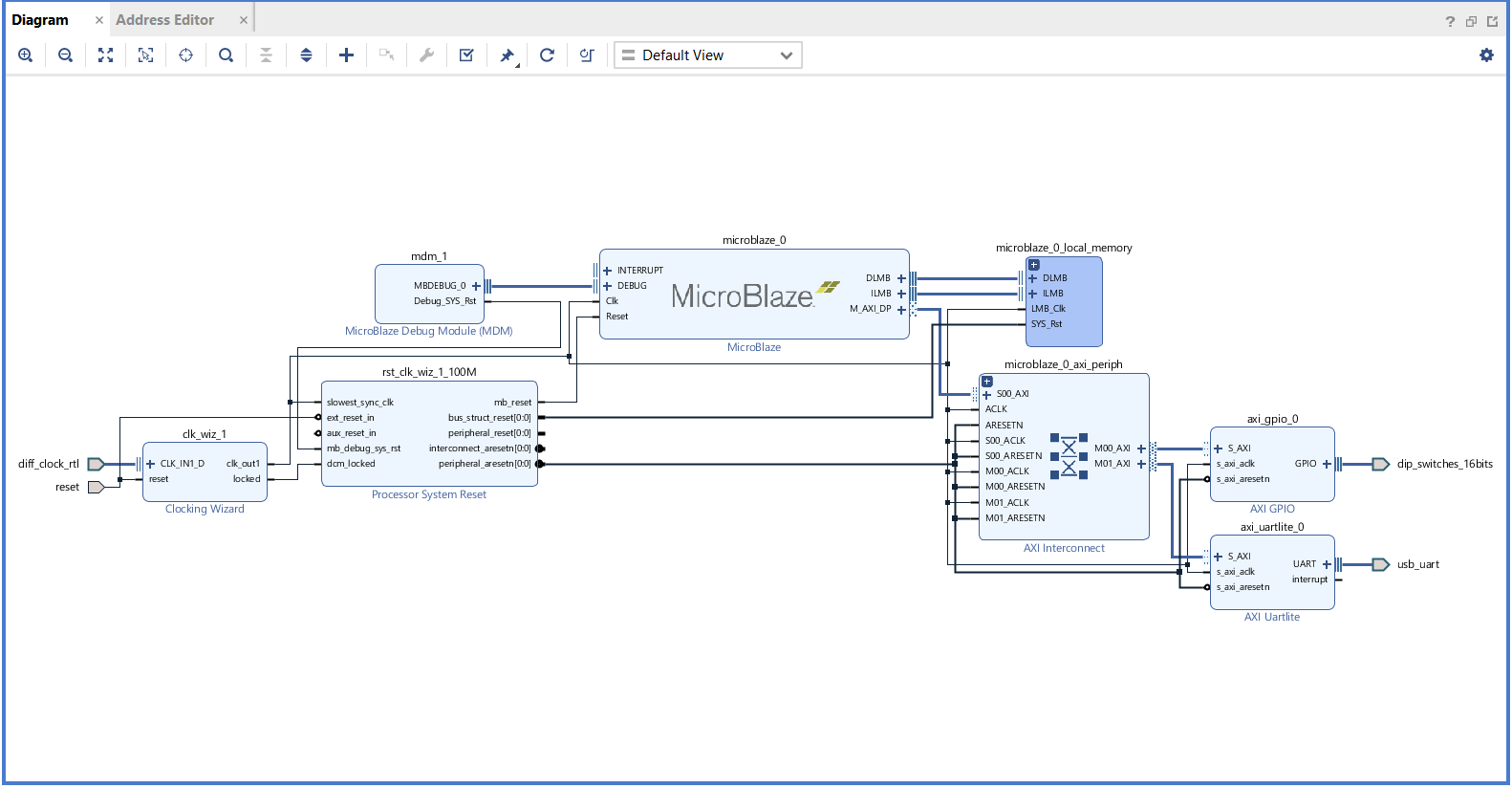Click the Regenerate Layout icon
Viewport: 1512px width, 788px height.
click(x=548, y=55)
